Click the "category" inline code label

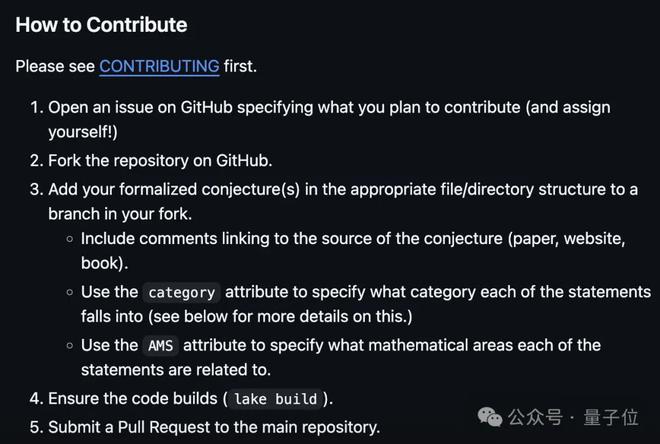[x=181, y=293]
